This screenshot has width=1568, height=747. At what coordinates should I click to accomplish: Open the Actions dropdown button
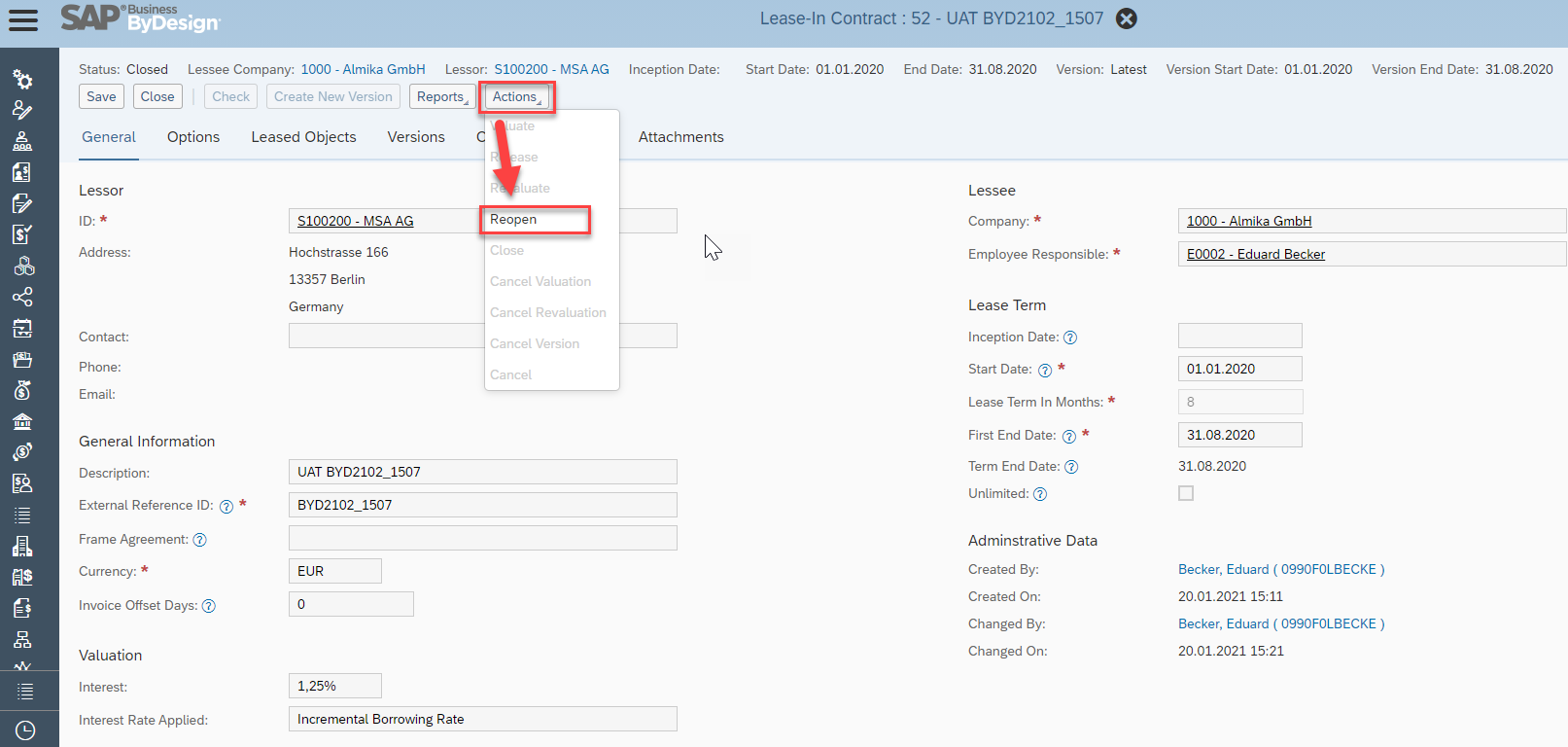click(517, 96)
